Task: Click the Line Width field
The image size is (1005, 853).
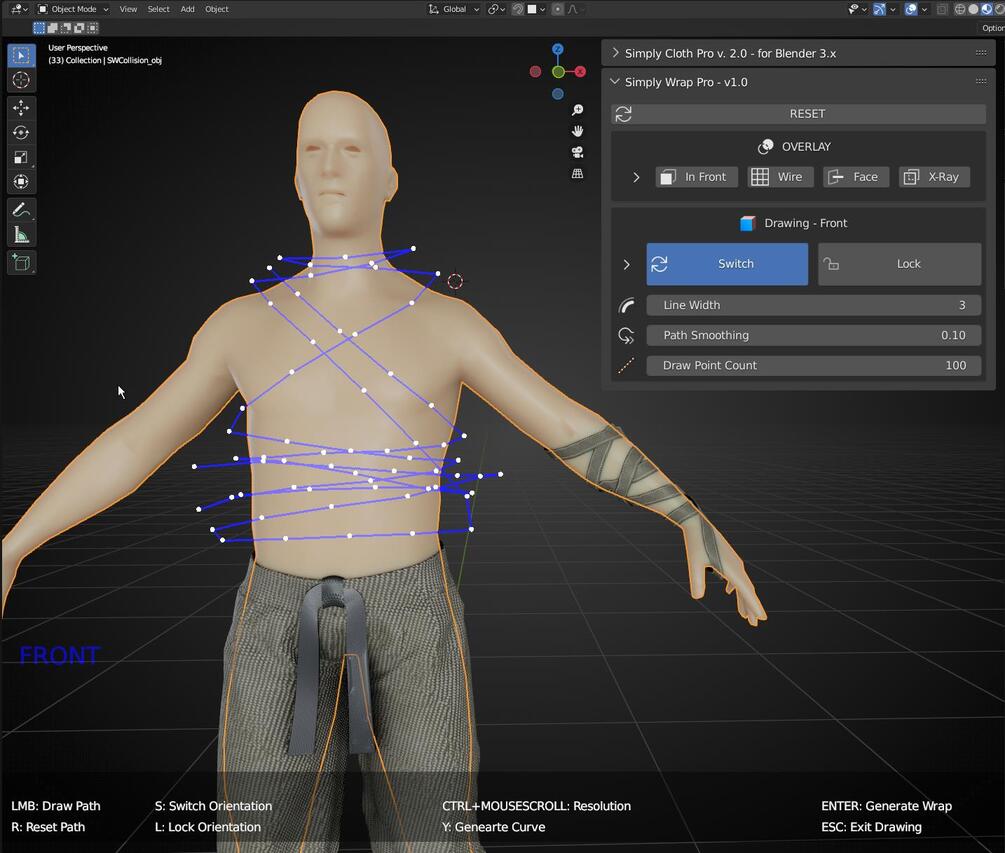Action: coord(813,306)
